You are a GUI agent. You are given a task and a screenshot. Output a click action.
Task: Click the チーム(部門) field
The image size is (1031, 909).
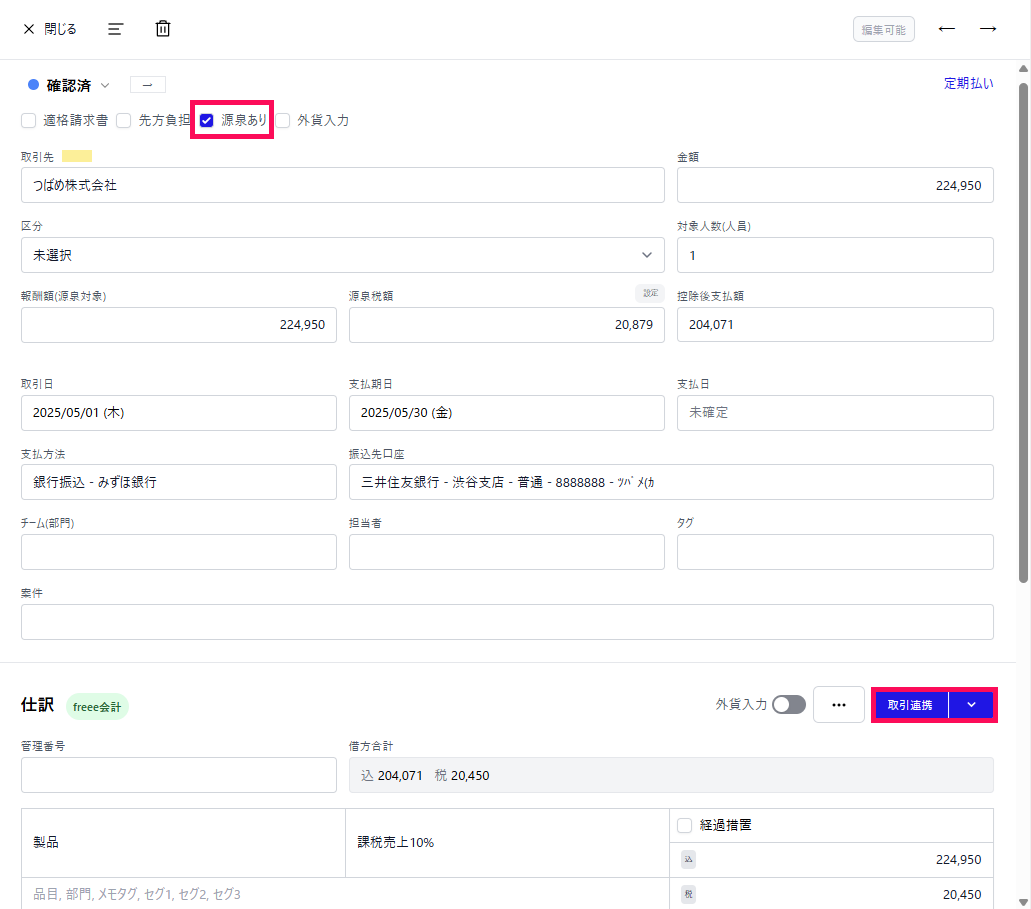[x=179, y=552]
